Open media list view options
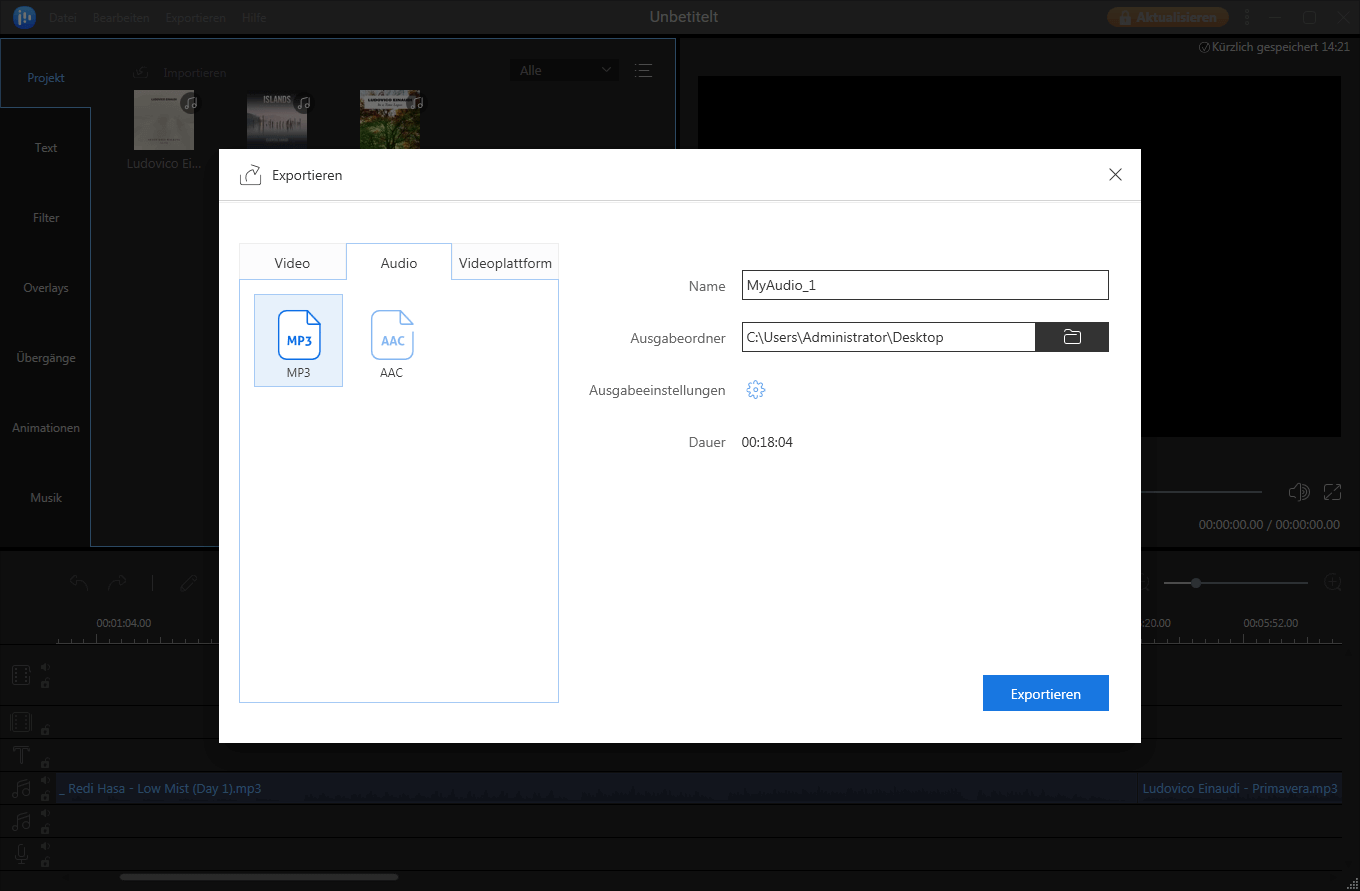Image resolution: width=1360 pixels, height=891 pixels. pyautogui.click(x=643, y=70)
